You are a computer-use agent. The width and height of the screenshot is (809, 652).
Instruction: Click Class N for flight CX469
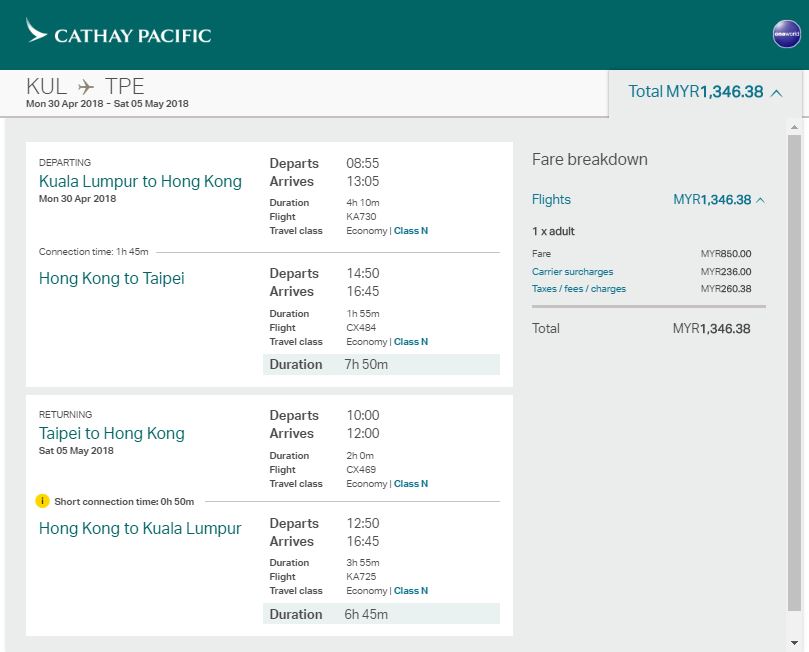[x=410, y=484]
